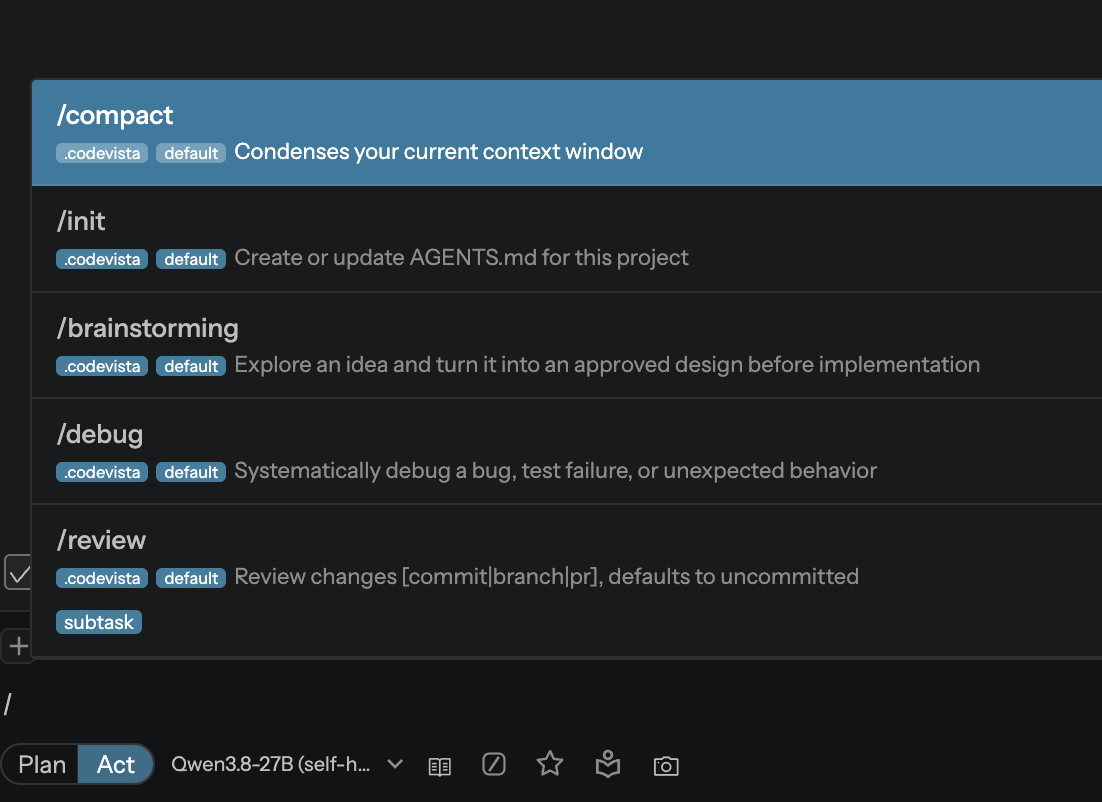Click the slash command icon
The height and width of the screenshot is (802, 1102).
point(494,764)
